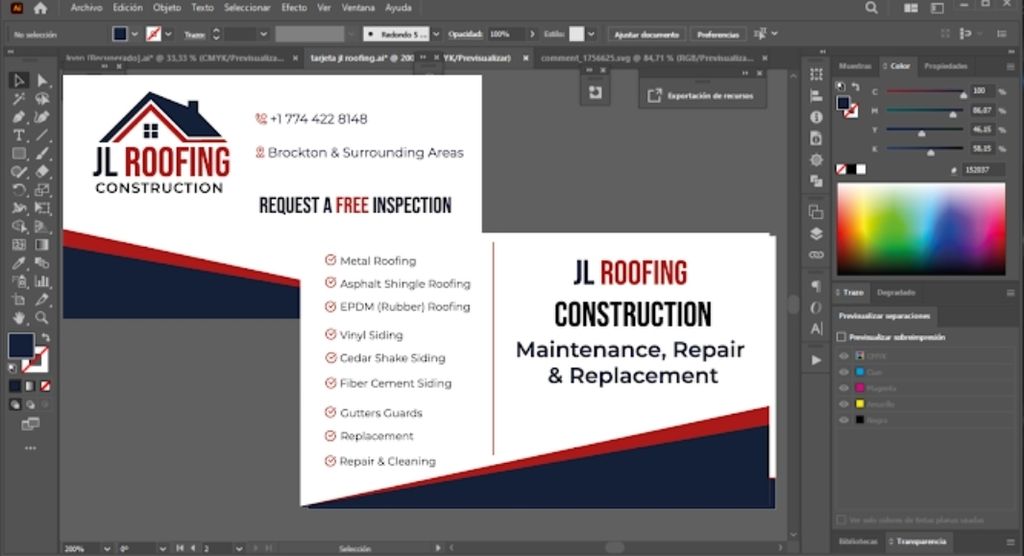Pick a color from the spectrum ramp
This screenshot has width=1024, height=556.
coord(921,229)
